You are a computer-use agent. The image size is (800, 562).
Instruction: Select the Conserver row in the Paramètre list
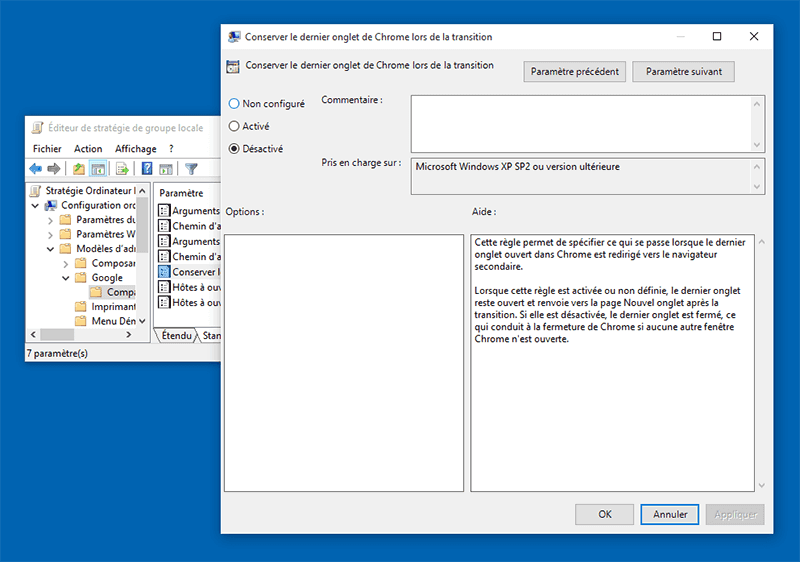pos(189,272)
